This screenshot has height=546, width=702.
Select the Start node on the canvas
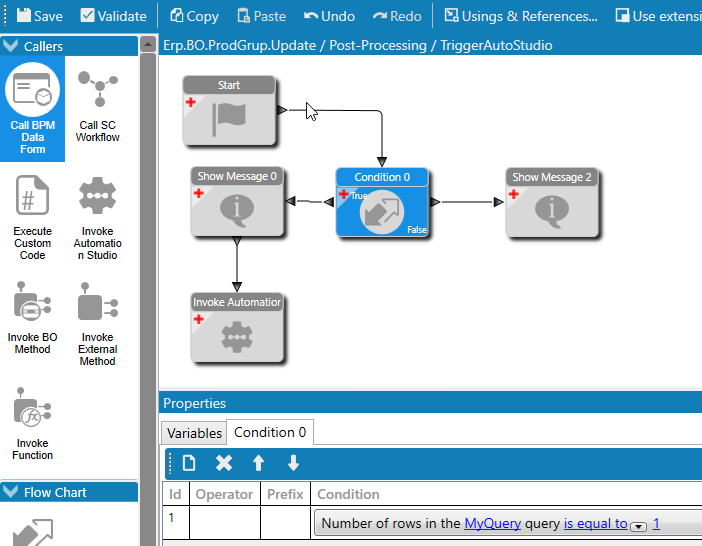(229, 111)
